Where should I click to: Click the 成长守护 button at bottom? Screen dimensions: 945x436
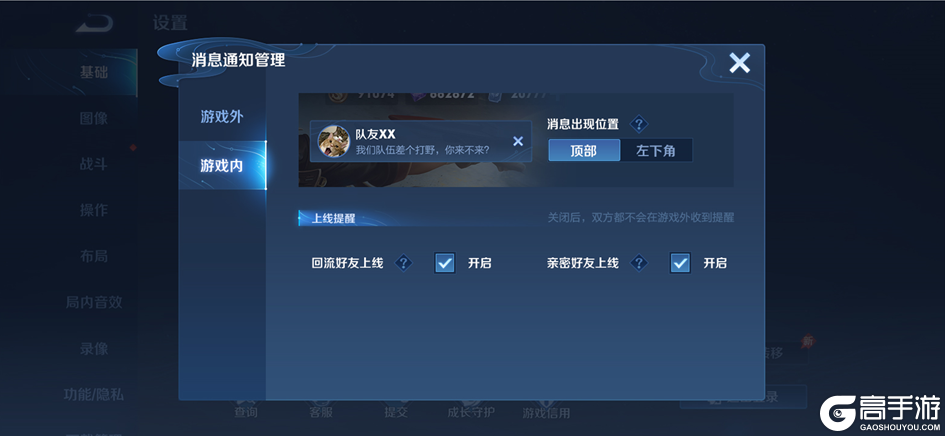click(471, 412)
